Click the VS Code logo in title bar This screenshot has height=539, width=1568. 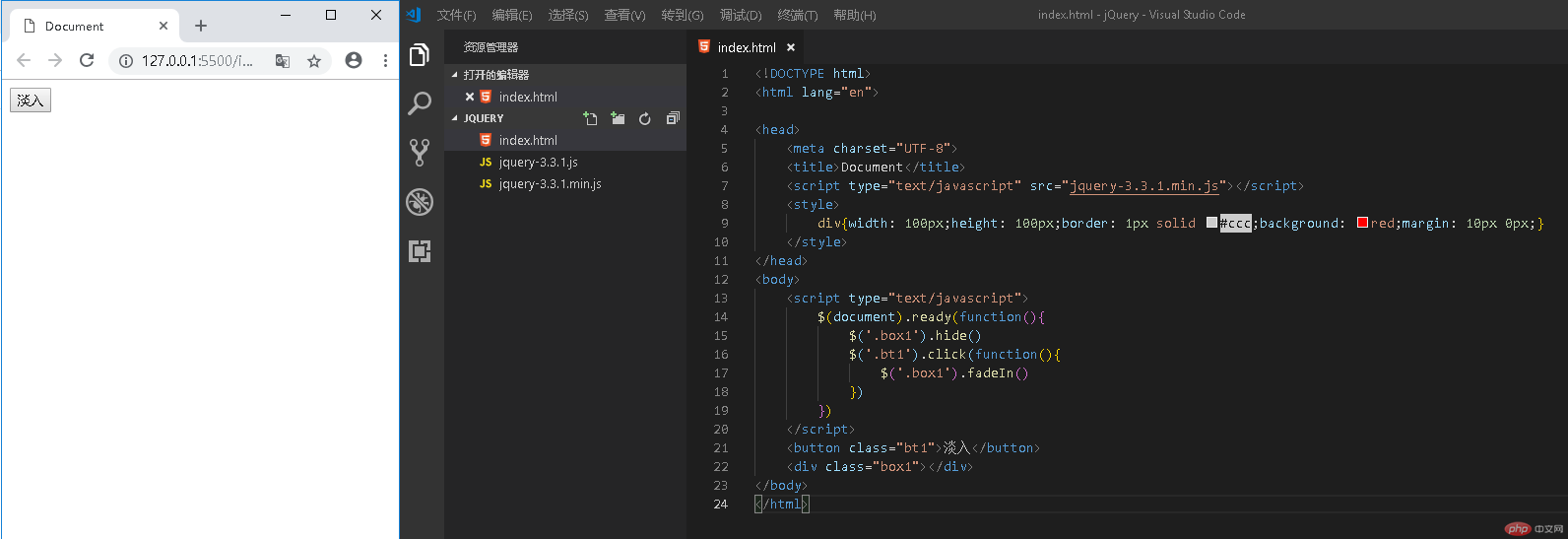coord(414,14)
